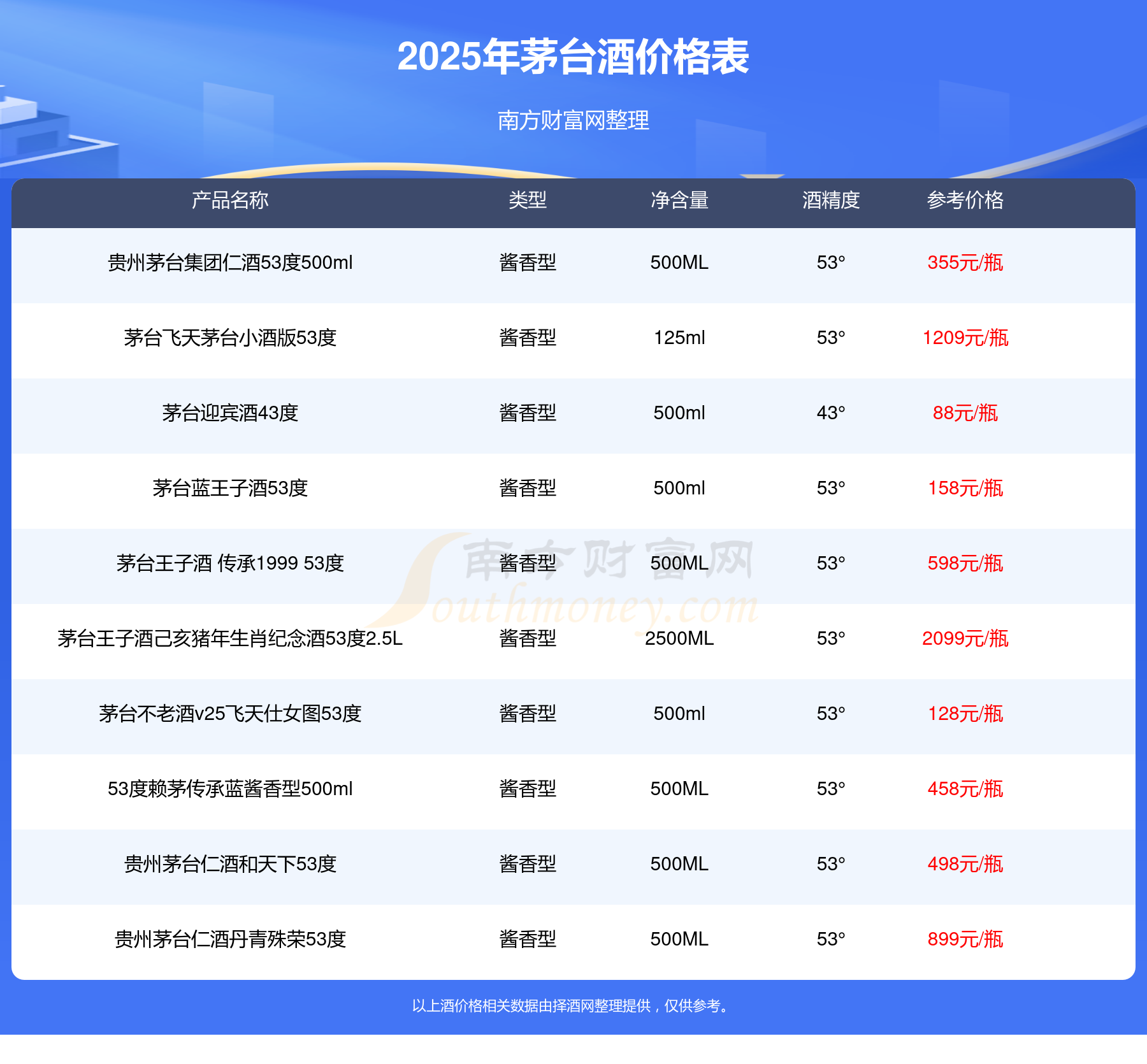This screenshot has height=1064, width=1147.
Task: Click 500ml in the 茅台蓝王子酒53度 row
Action: [x=679, y=488]
